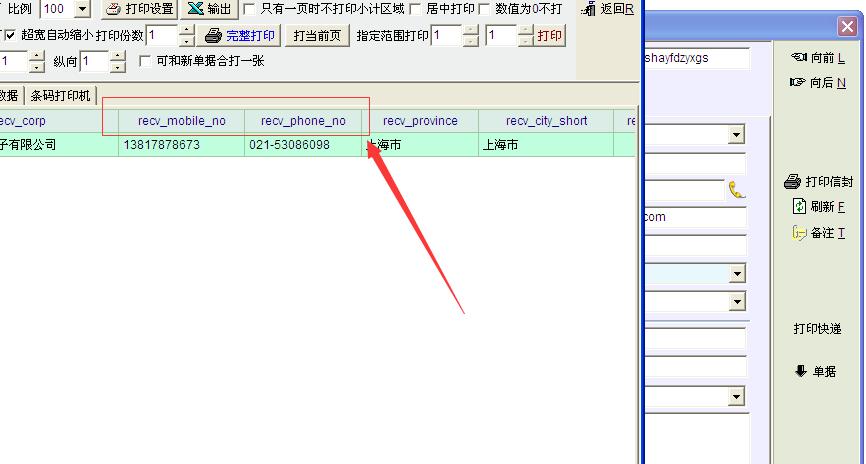Go to previous record with 向前
The height and width of the screenshot is (464, 866).
coord(818,58)
